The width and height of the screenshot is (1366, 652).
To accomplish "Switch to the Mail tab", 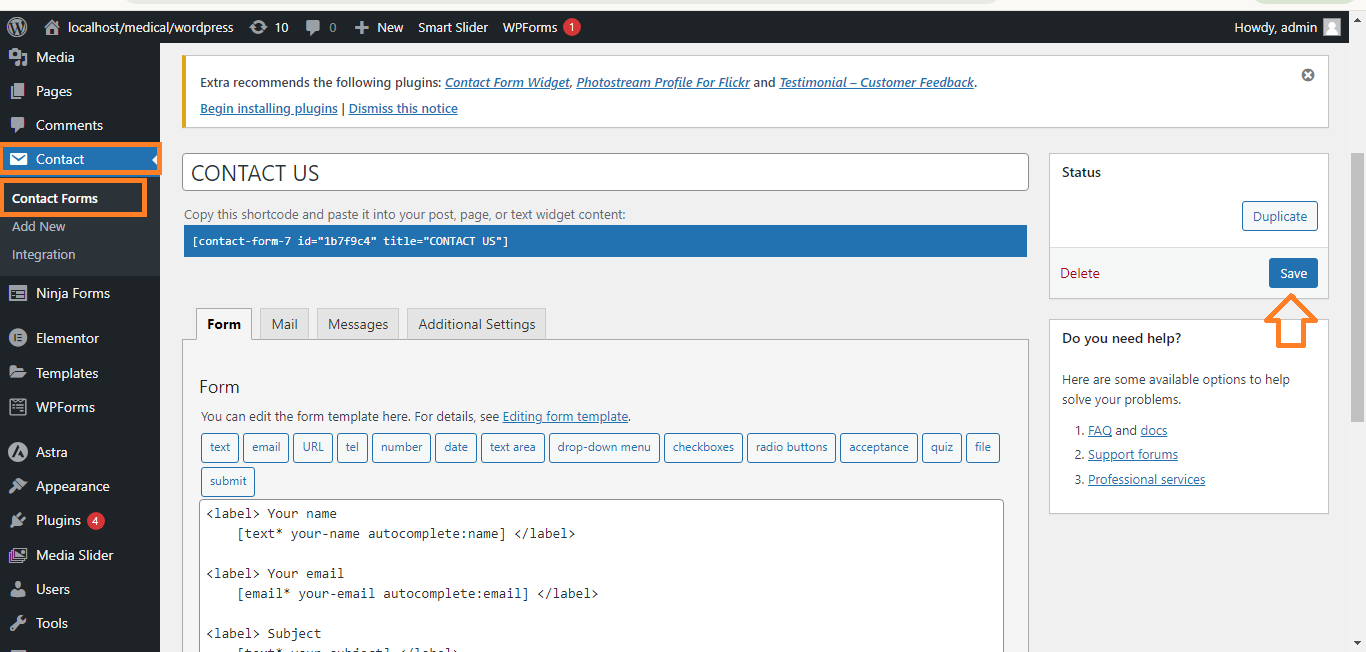I will coord(285,324).
